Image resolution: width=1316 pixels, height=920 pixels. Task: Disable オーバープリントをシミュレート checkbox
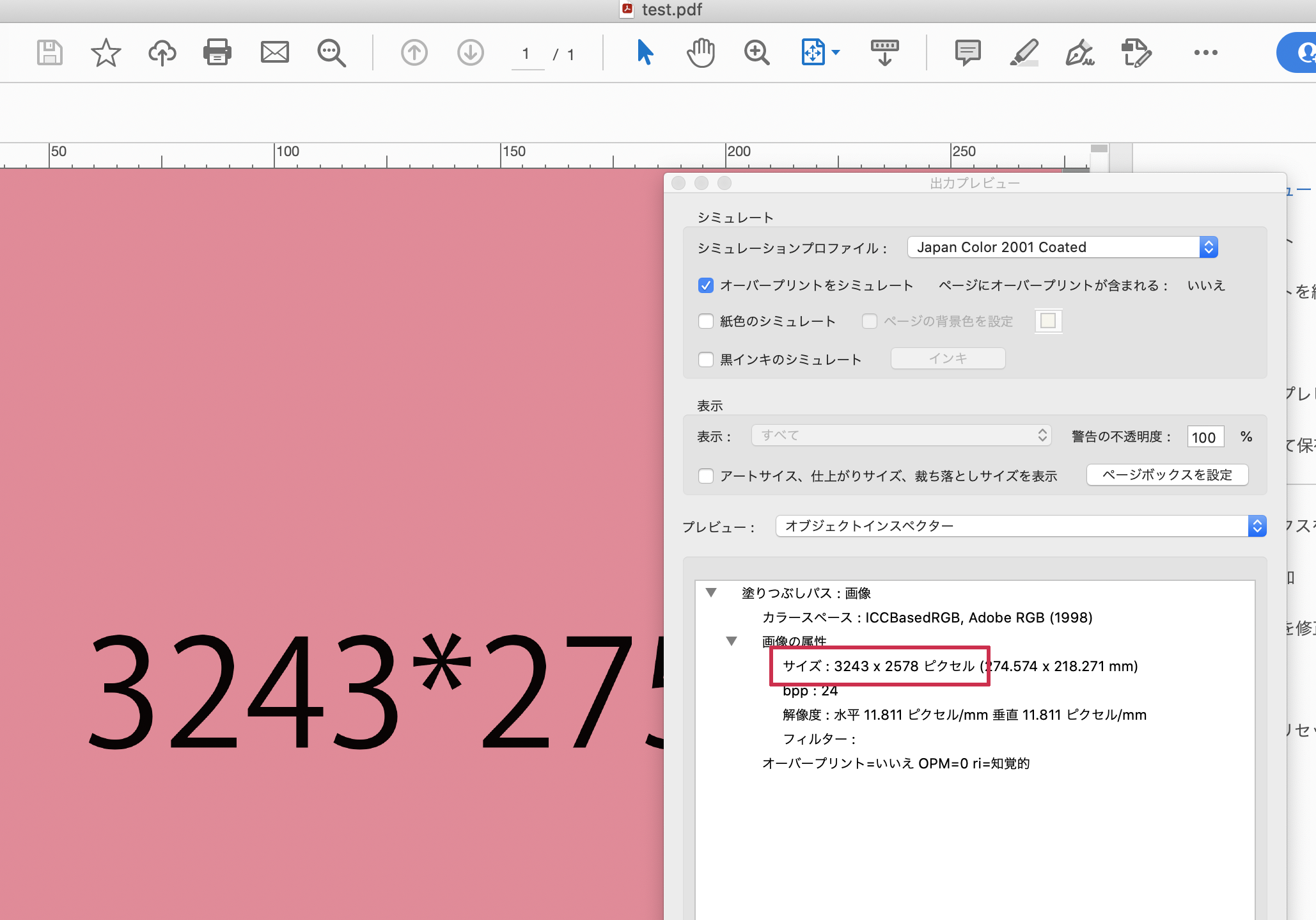pyautogui.click(x=705, y=285)
